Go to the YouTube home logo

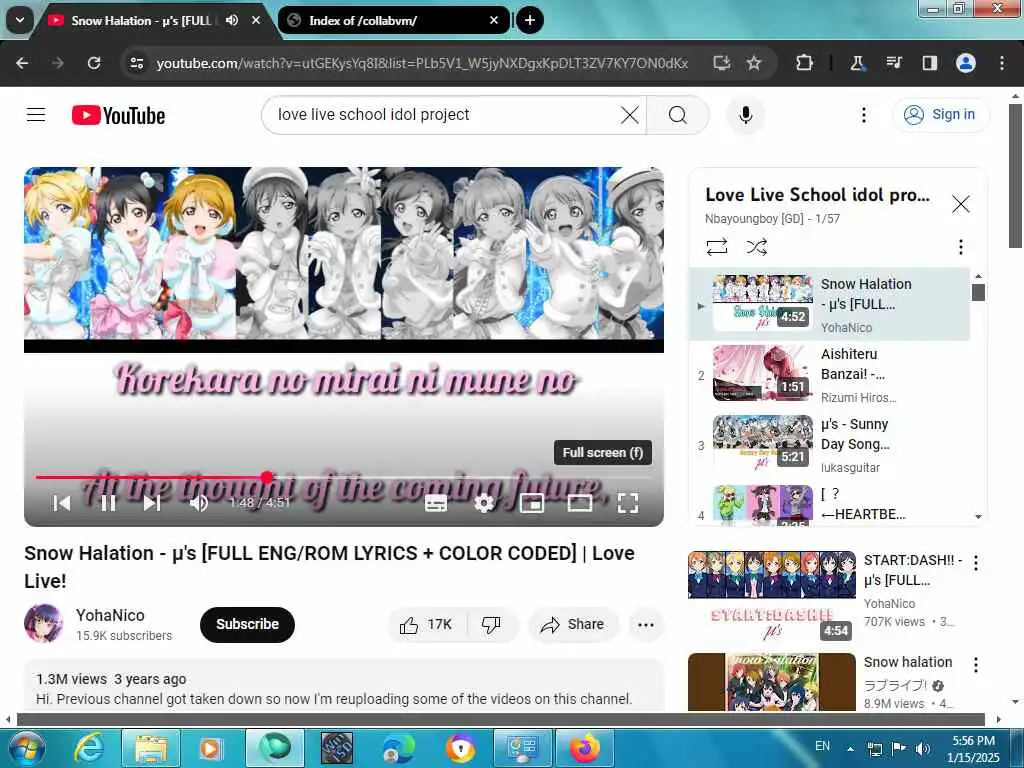pos(118,116)
